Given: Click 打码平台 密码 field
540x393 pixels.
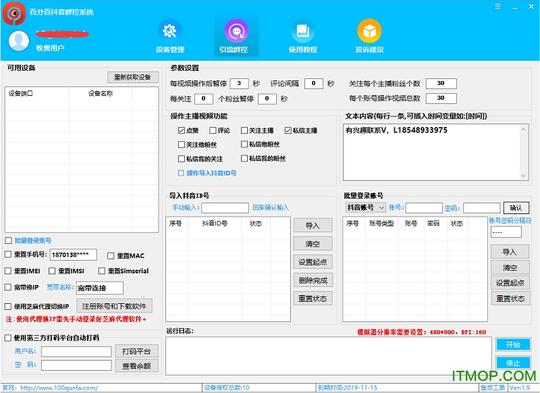Looking at the screenshot, I should pyautogui.click(x=76, y=365).
